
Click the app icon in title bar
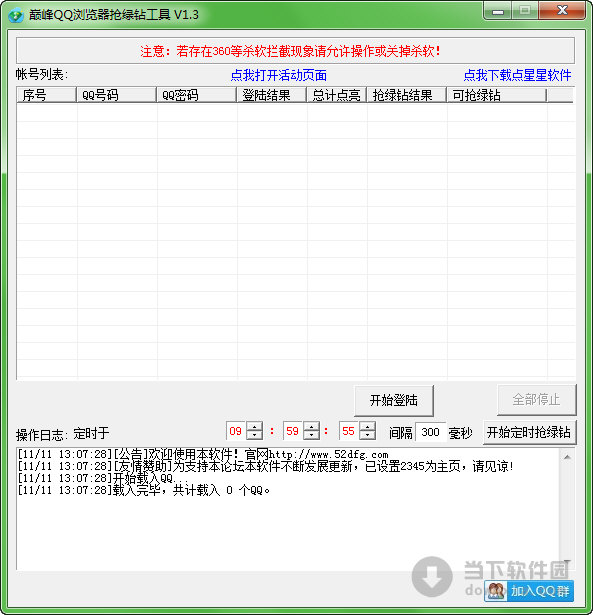(16, 15)
